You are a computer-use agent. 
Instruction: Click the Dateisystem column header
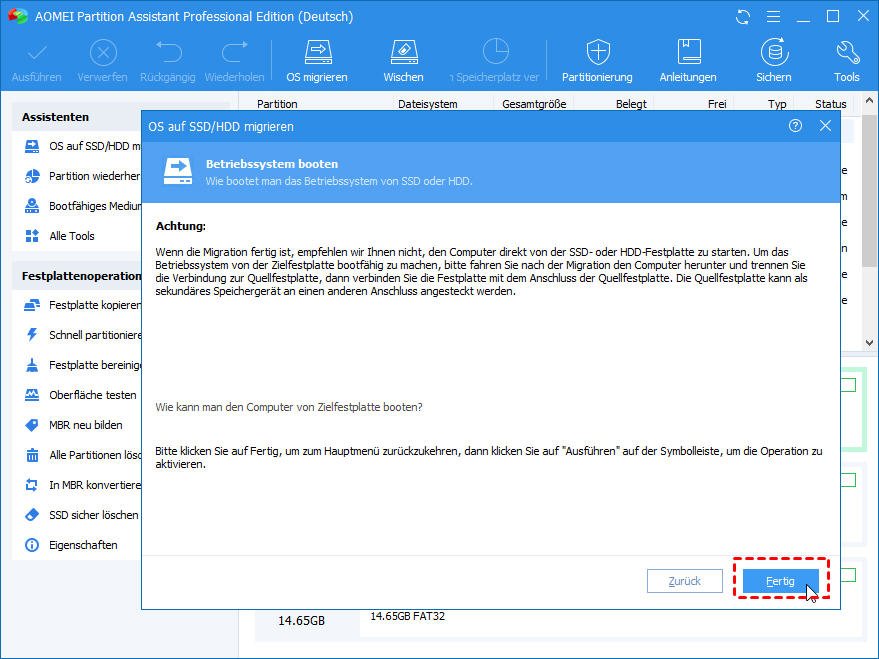pyautogui.click(x=428, y=104)
